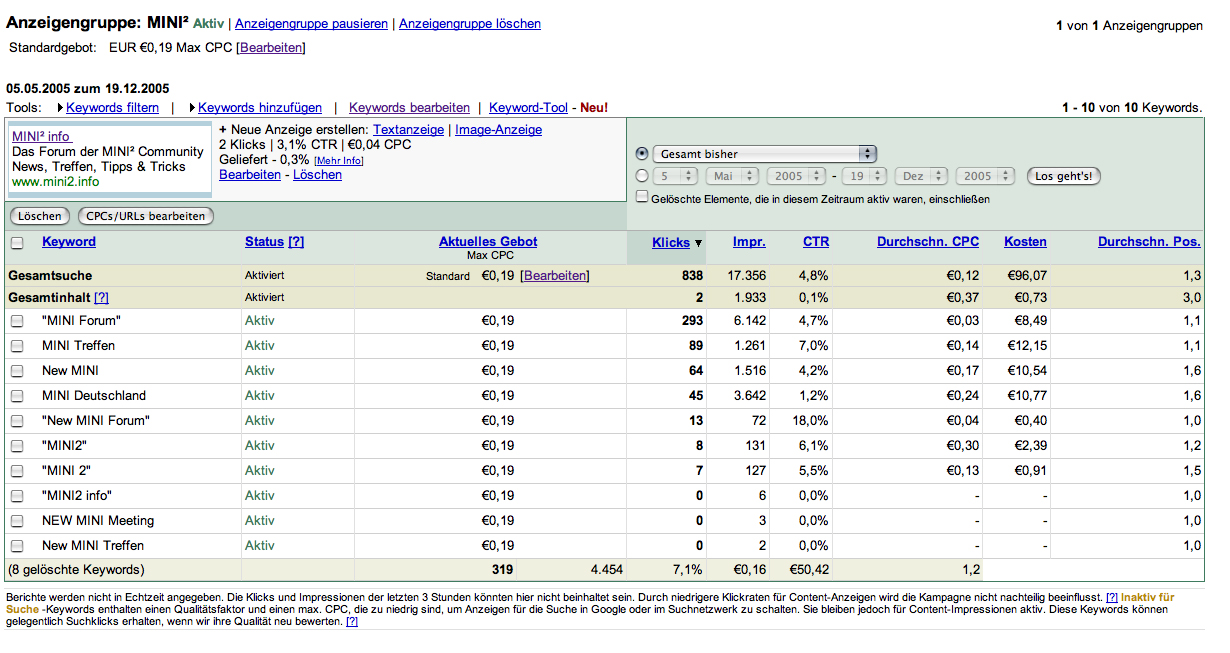Click Bearbeiten in Gesamtsuche row
The width and height of the screenshot is (1230, 653).
[x=555, y=276]
